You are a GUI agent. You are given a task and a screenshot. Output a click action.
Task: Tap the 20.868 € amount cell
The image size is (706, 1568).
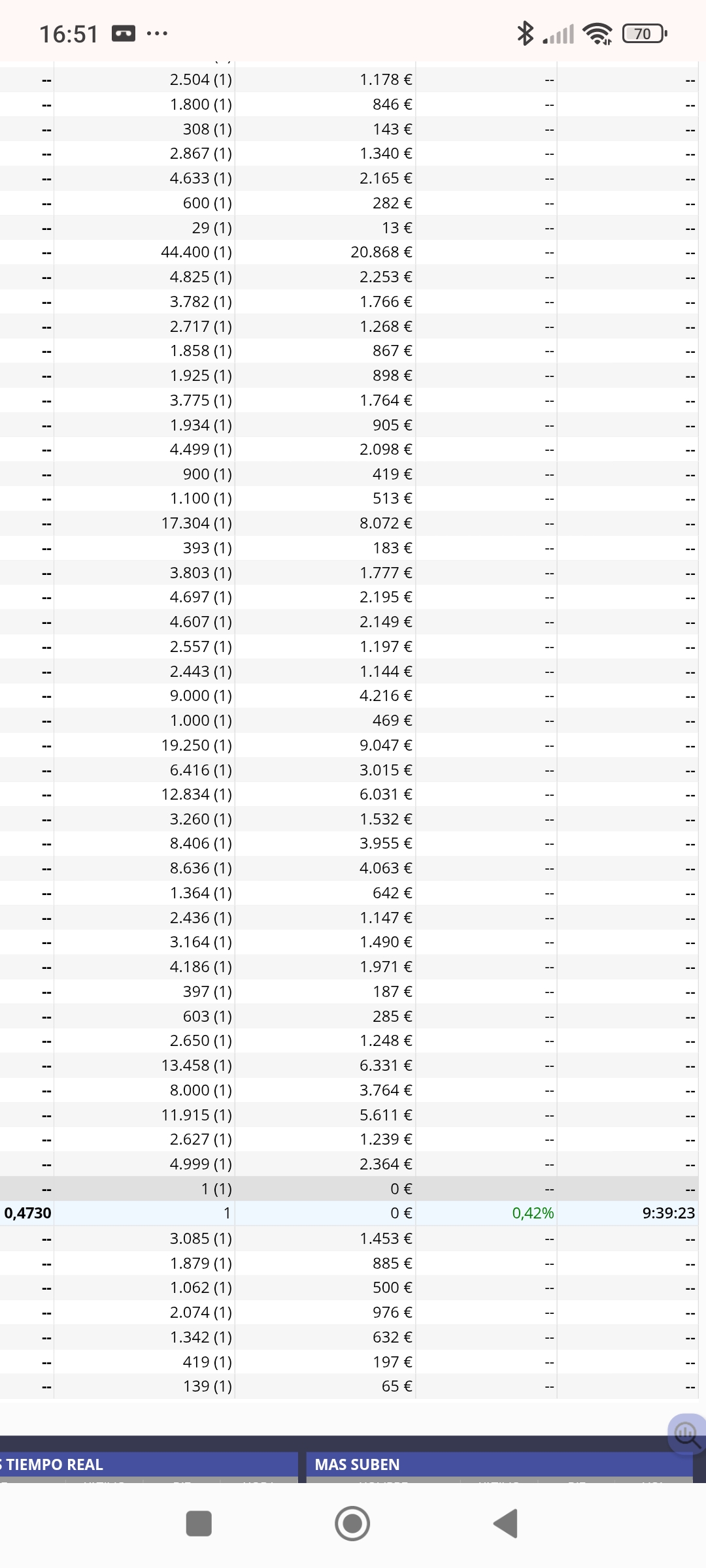[381, 252]
